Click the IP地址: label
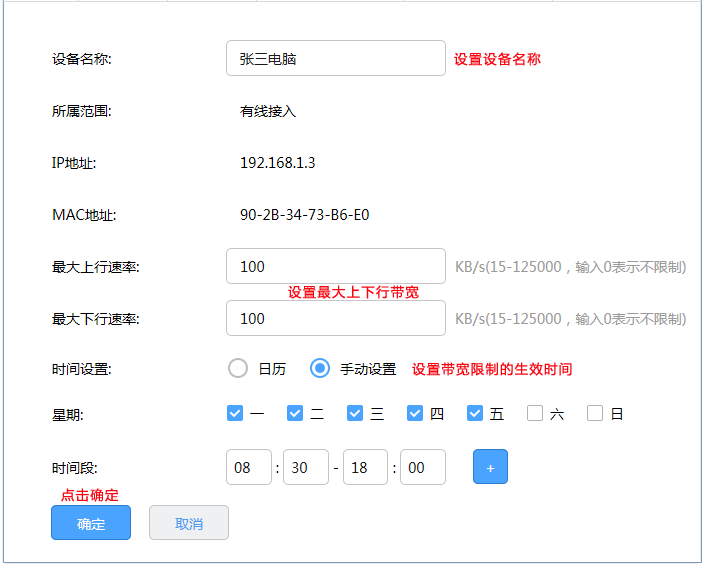The height and width of the screenshot is (565, 704). tap(74, 163)
